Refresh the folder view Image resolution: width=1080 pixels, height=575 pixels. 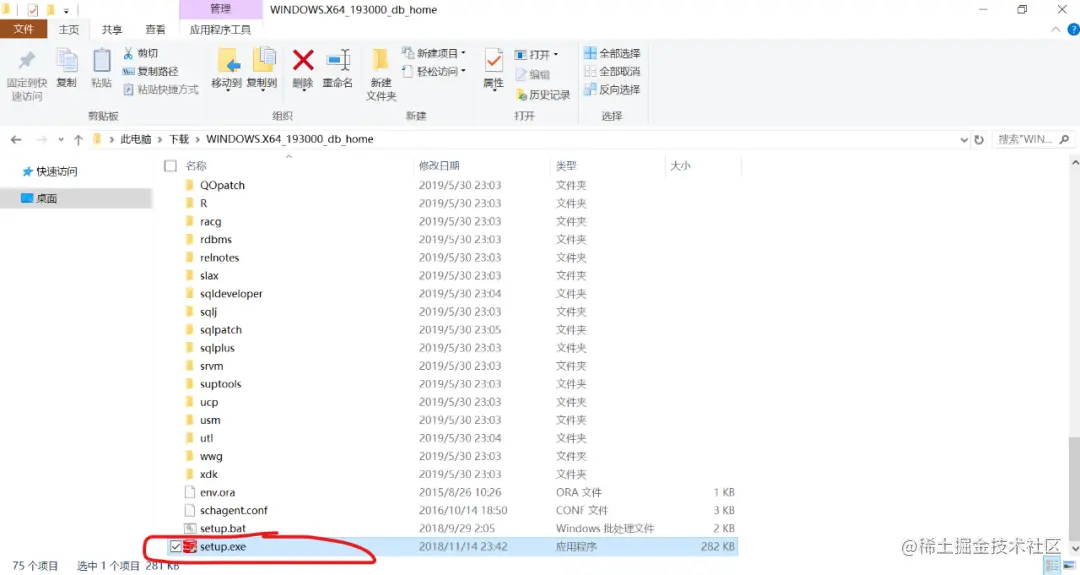(979, 140)
